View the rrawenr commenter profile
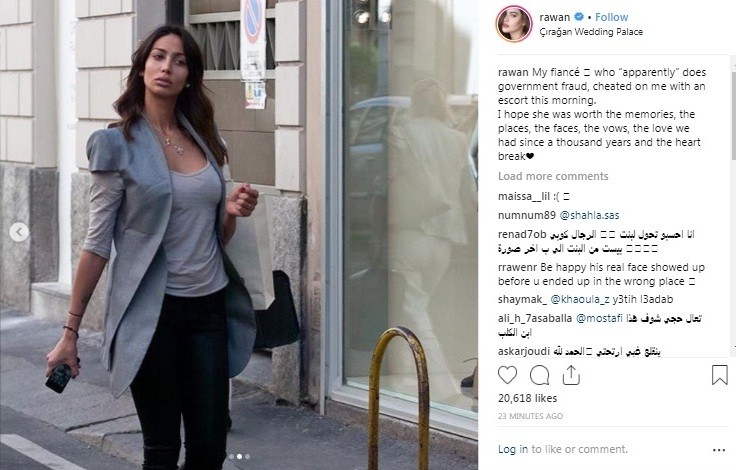This screenshot has height=470, width=736. click(x=518, y=268)
